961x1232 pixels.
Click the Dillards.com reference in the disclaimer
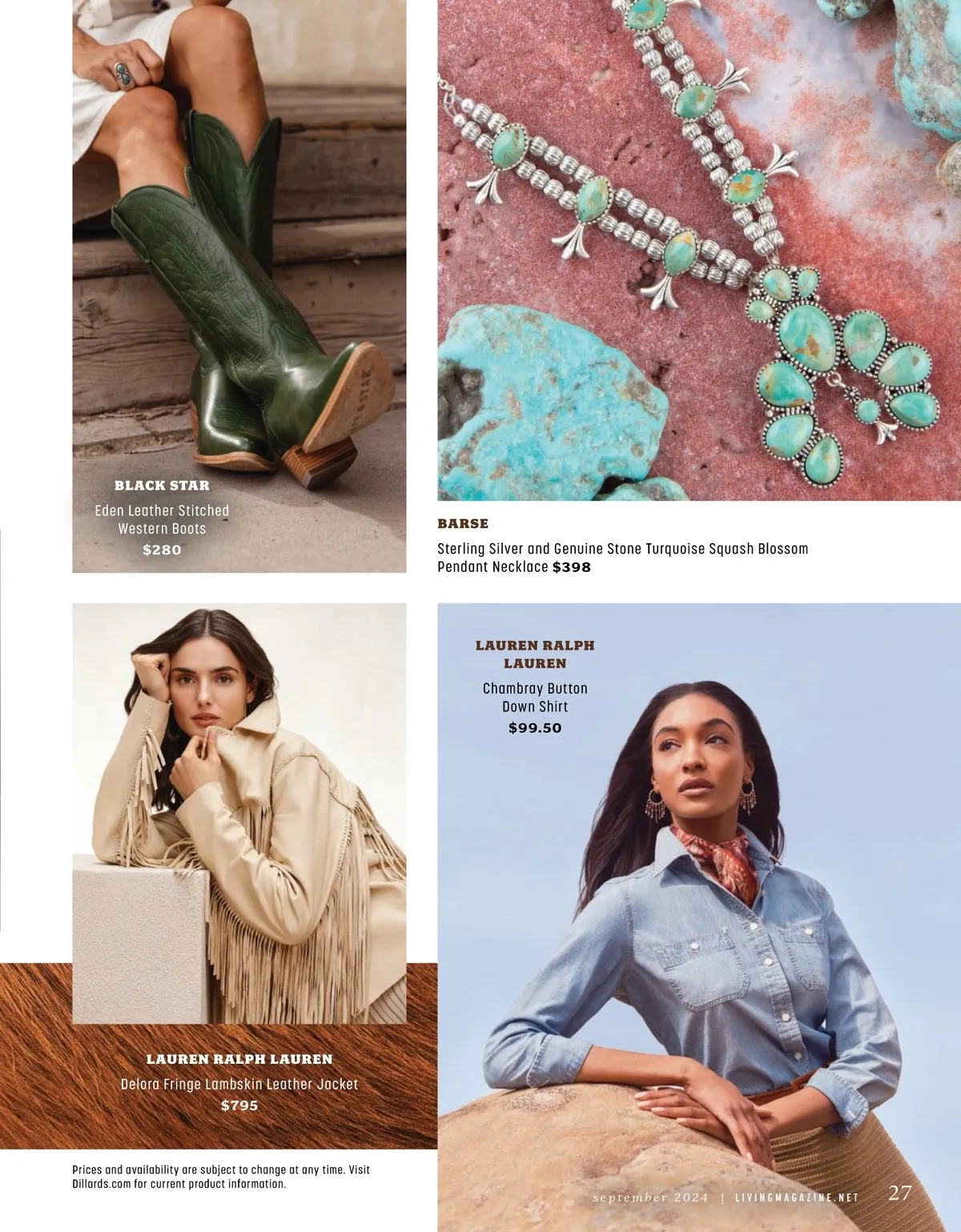tap(102, 1183)
